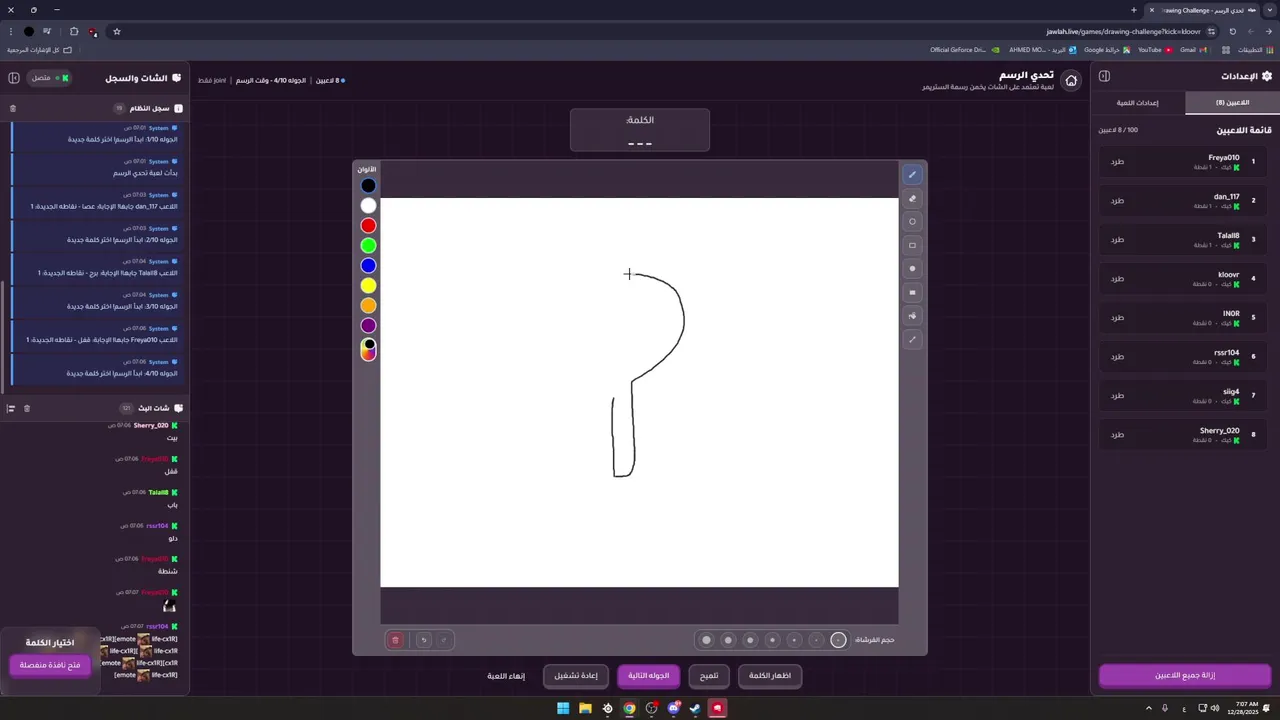The width and height of the screenshot is (1280, 720).
Task: Open the settings gear icon
Action: point(1267,76)
